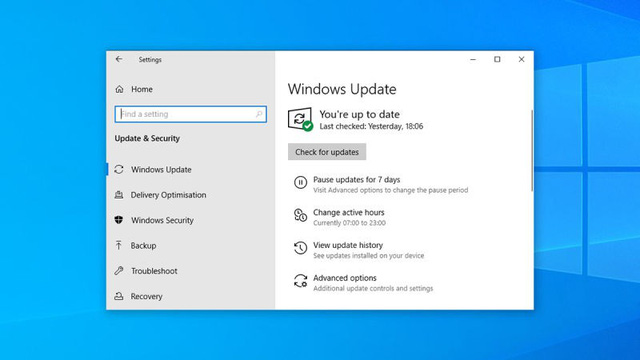The image size is (640, 360).
Task: Click the update history clock icon
Action: [x=300, y=248]
